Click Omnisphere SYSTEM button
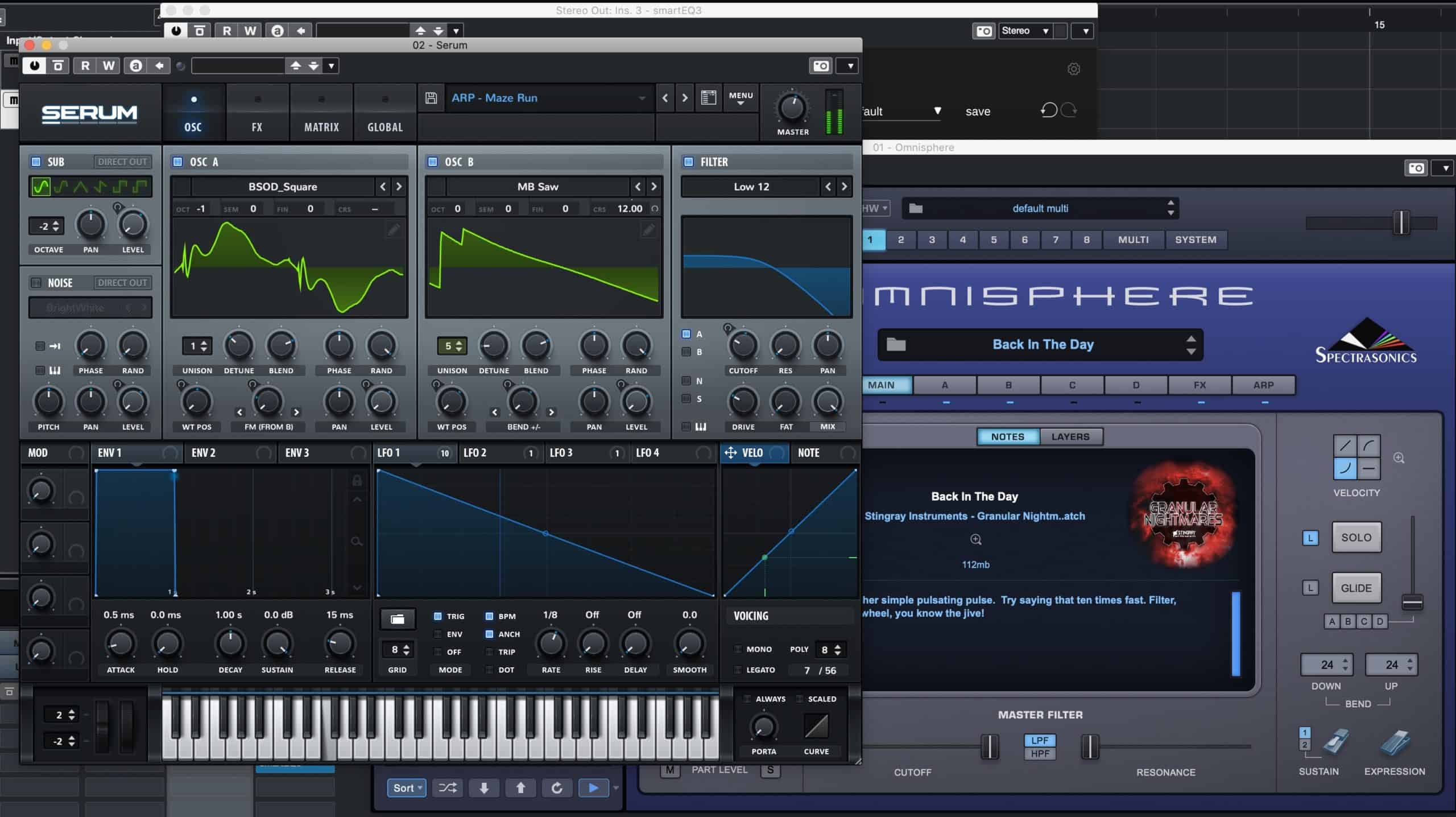This screenshot has width=1456, height=817. pyautogui.click(x=1196, y=240)
